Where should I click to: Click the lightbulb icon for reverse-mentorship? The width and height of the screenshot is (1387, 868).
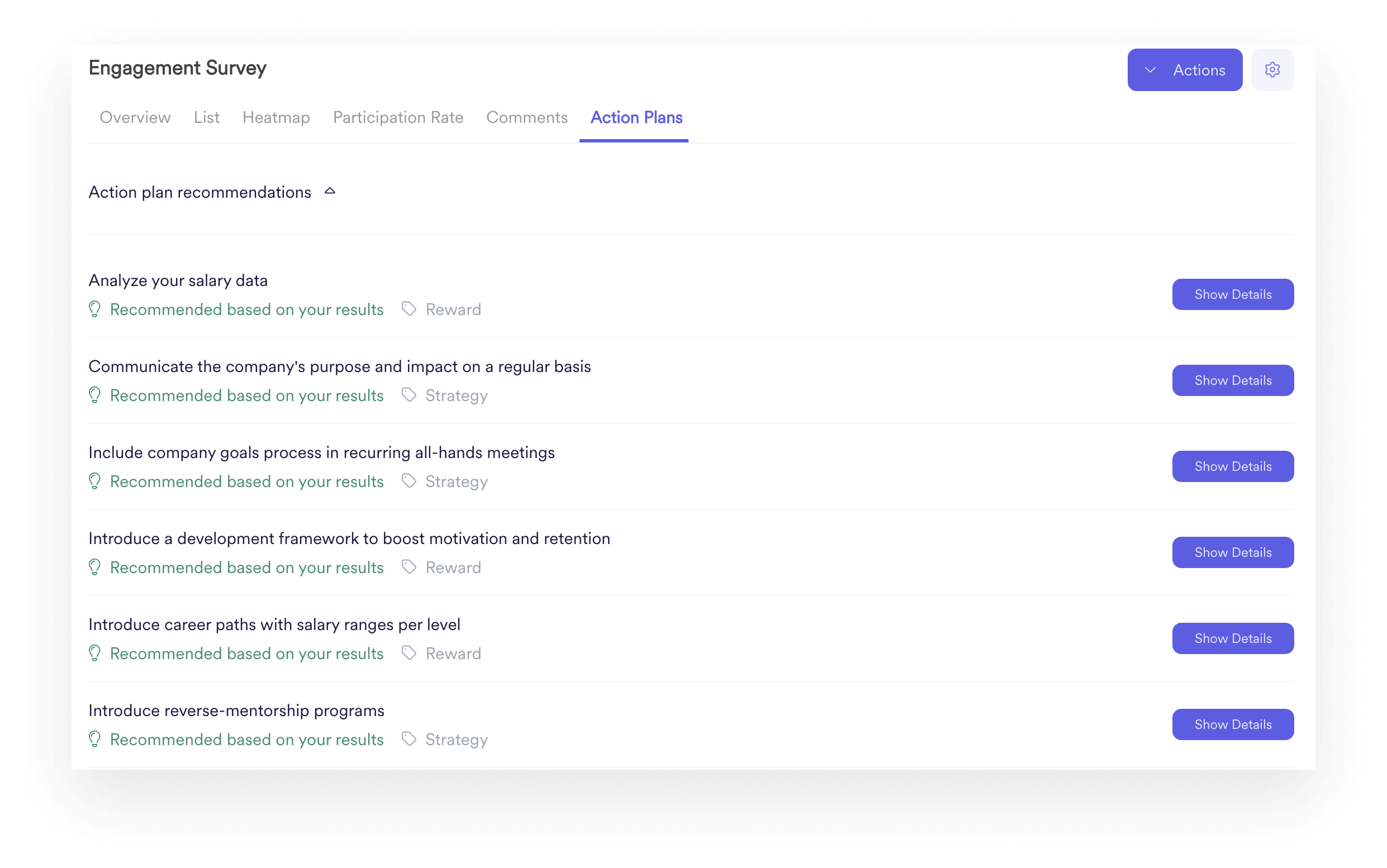[x=95, y=739]
